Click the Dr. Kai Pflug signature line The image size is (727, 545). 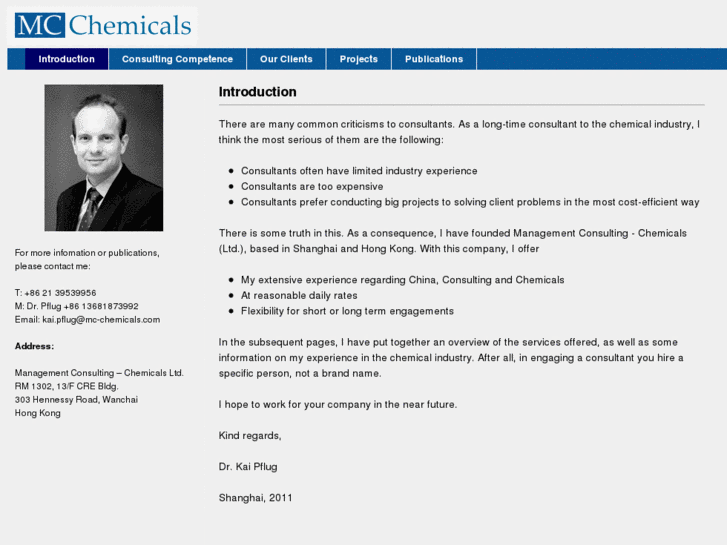tap(248, 466)
